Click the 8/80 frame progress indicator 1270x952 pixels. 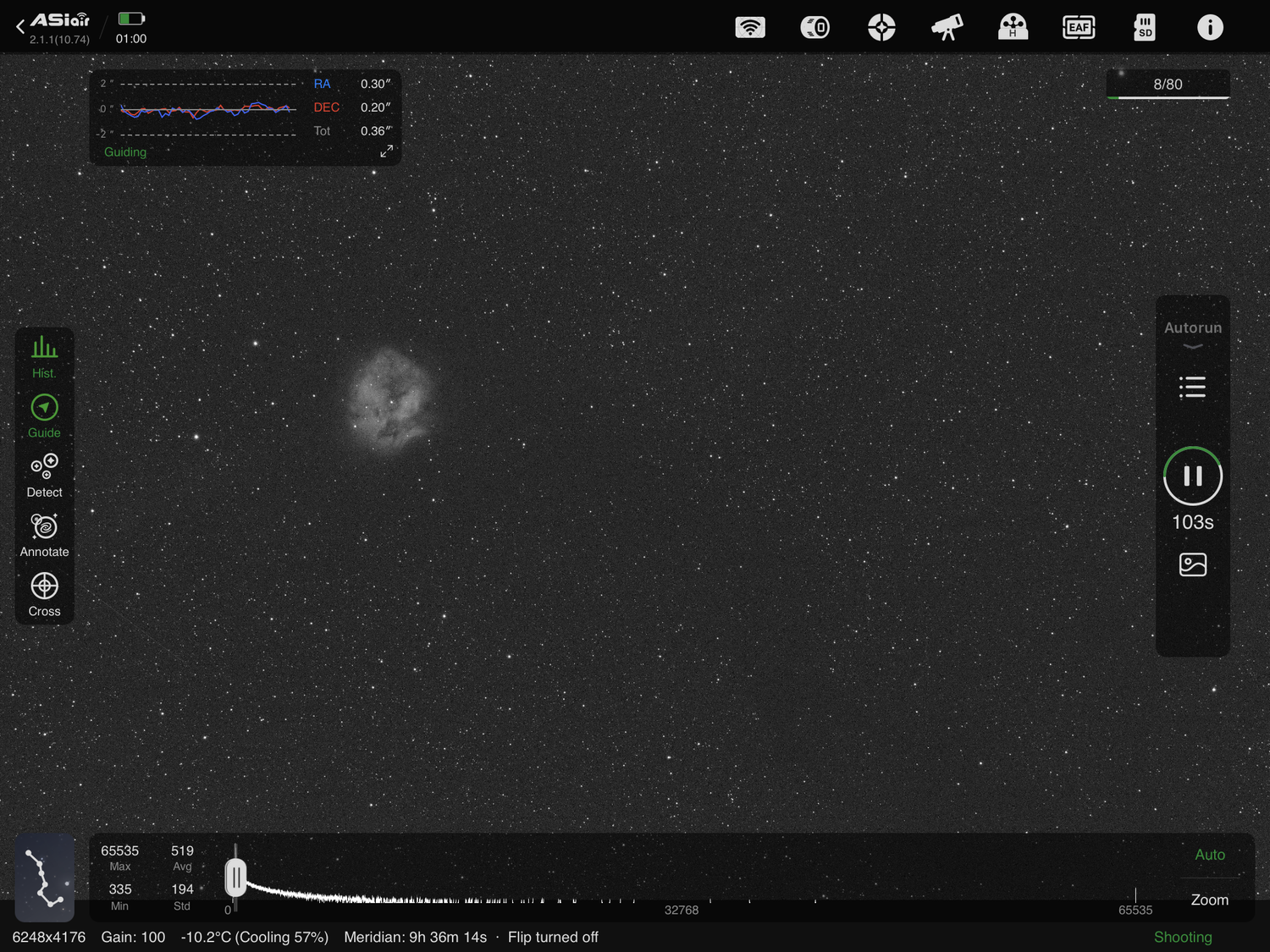tap(1168, 85)
